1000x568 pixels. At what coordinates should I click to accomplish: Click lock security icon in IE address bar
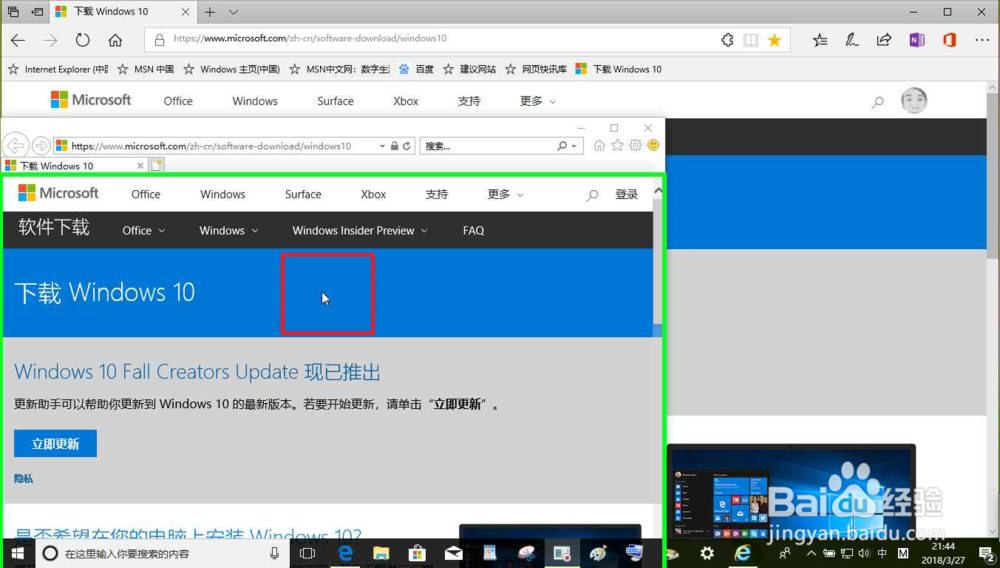pos(395,146)
